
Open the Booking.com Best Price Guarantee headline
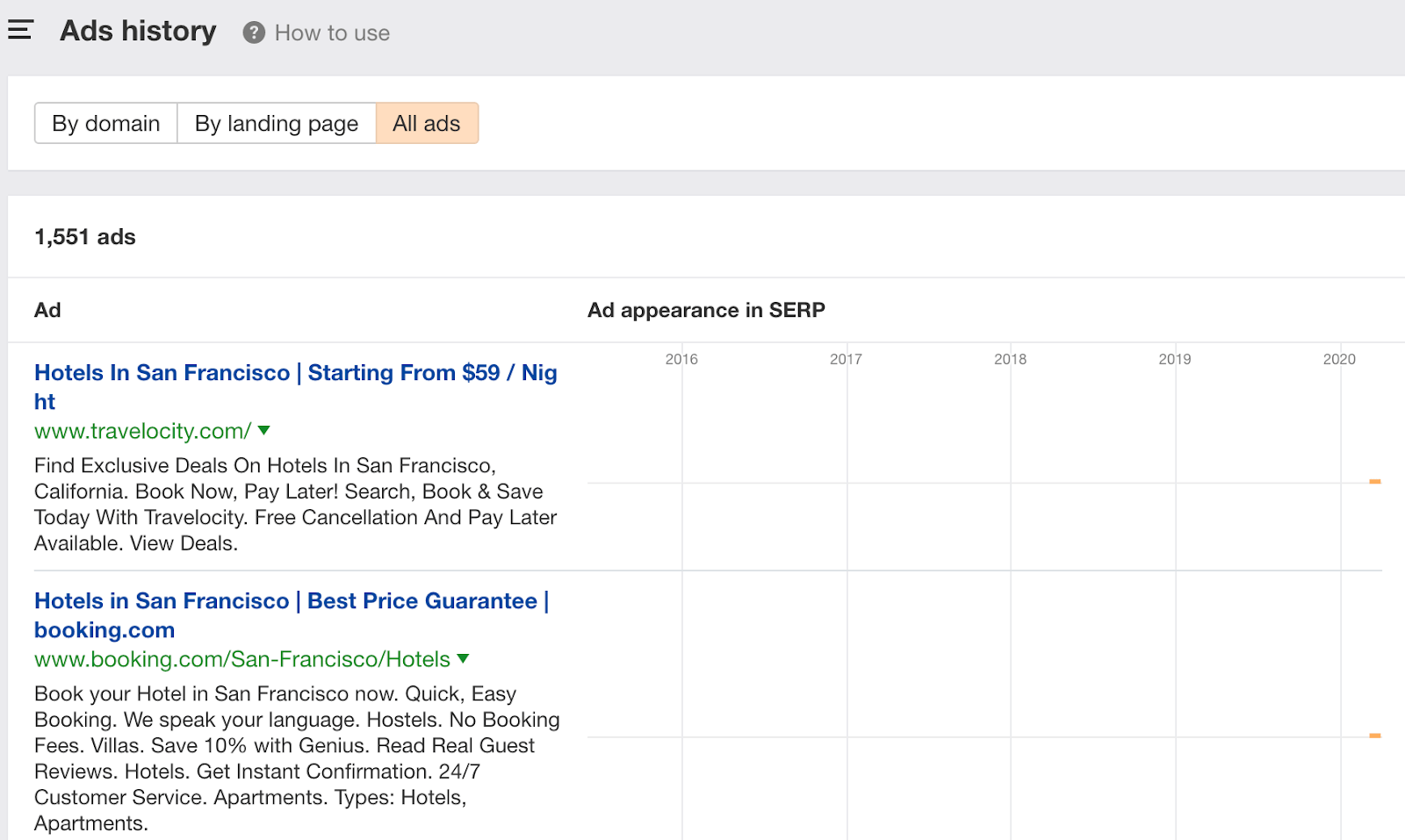(291, 601)
